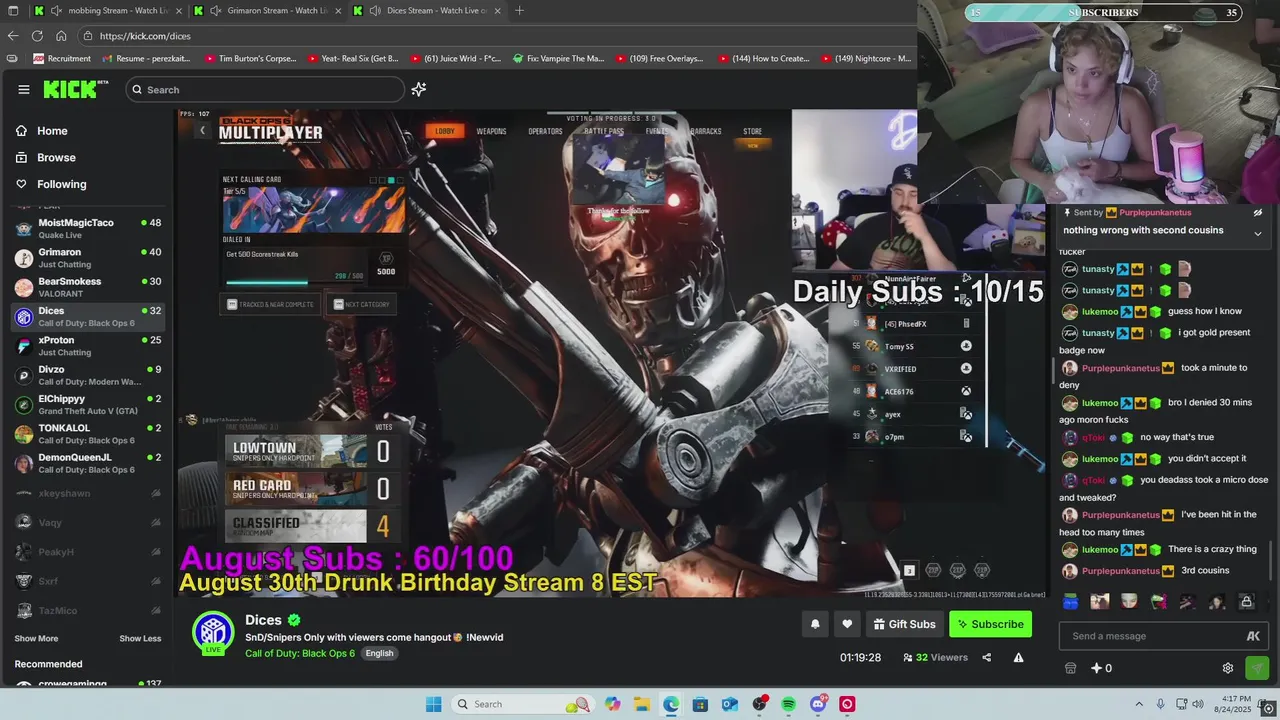Screen dimensions: 1280x720
Task: Click Show More in followed channels
Action: click(x=36, y=638)
